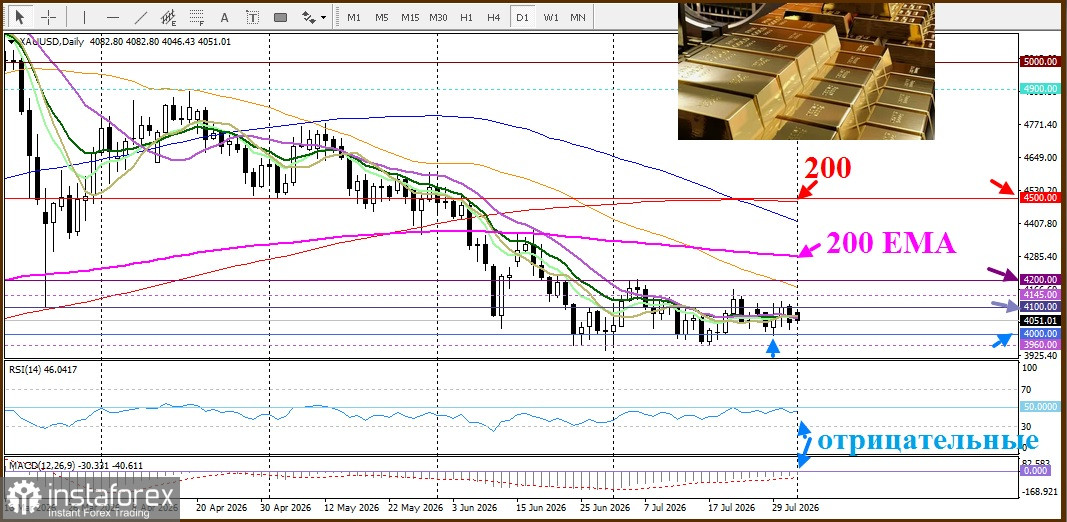1067x522 pixels.
Task: Click the 4771.40 price scale value
Action: pyautogui.click(x=1040, y=125)
